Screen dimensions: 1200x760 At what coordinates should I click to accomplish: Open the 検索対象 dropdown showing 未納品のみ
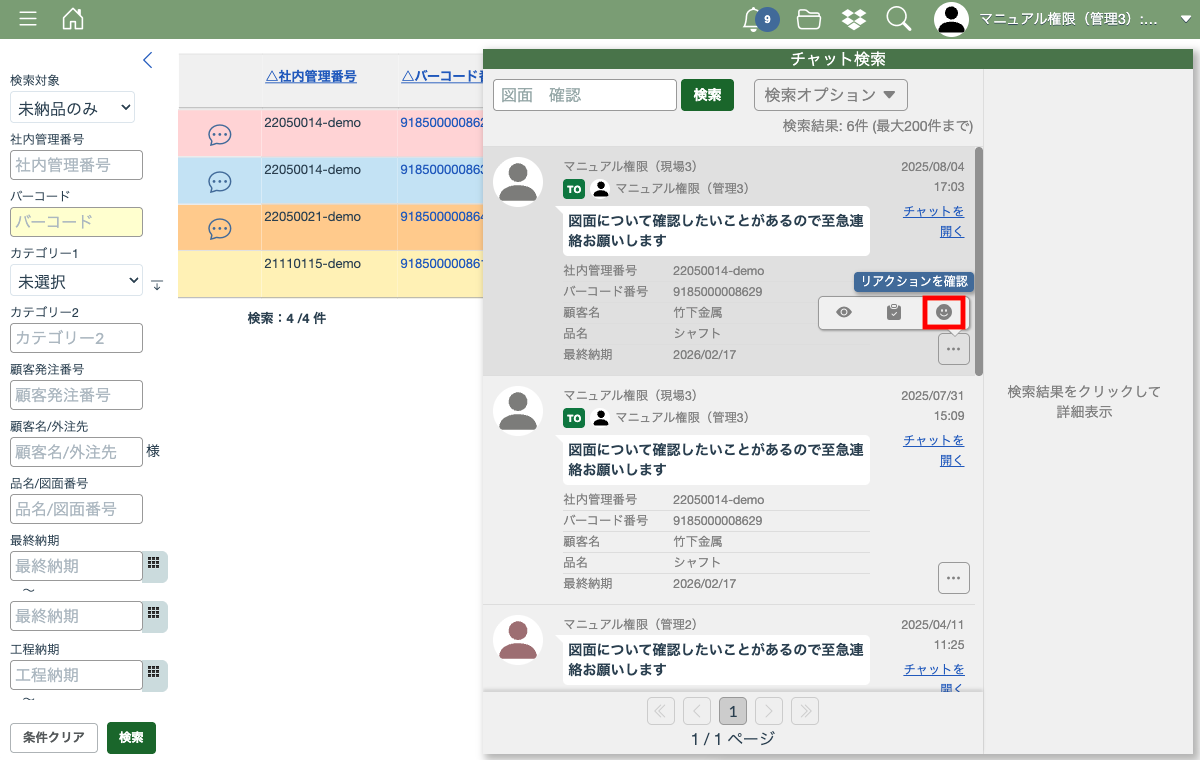[x=72, y=107]
